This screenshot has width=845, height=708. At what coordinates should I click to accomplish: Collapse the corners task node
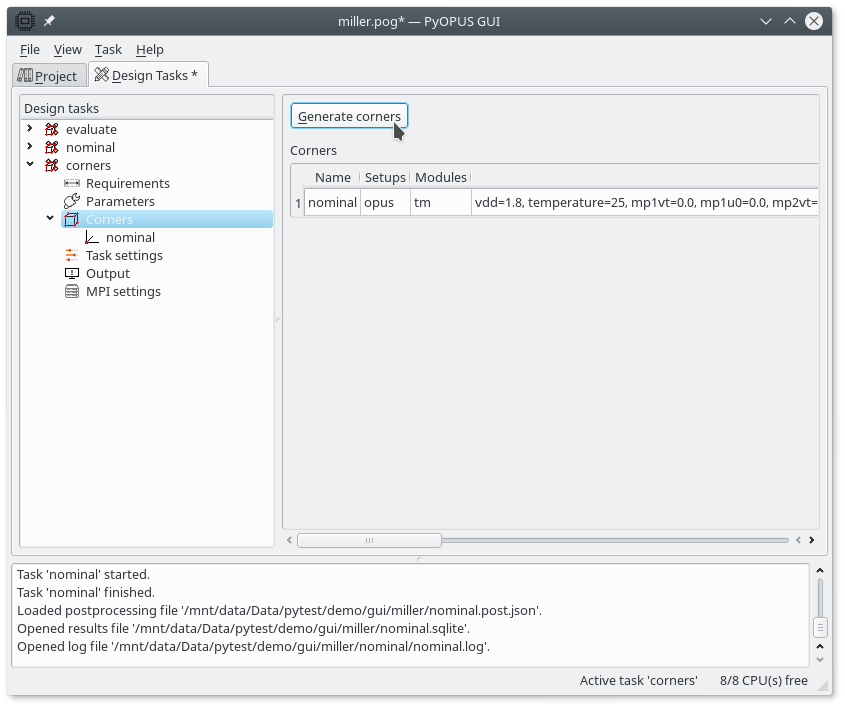click(x=30, y=165)
